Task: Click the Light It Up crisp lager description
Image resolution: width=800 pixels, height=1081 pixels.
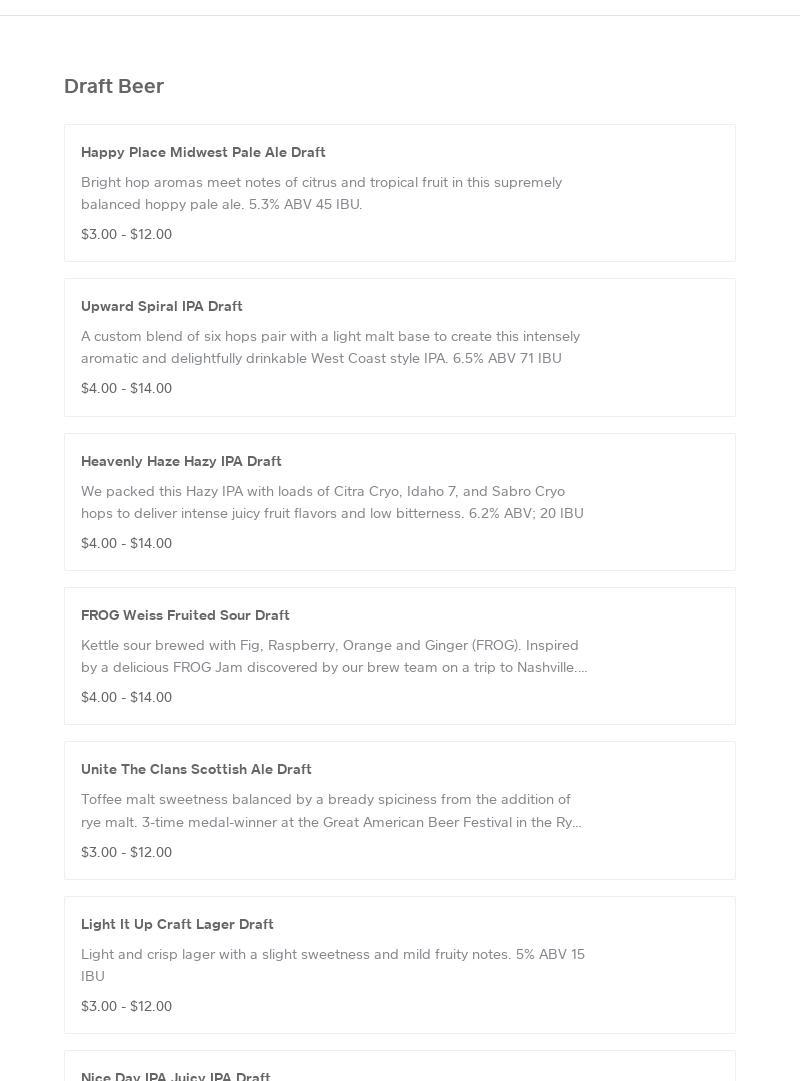Action: [333, 964]
